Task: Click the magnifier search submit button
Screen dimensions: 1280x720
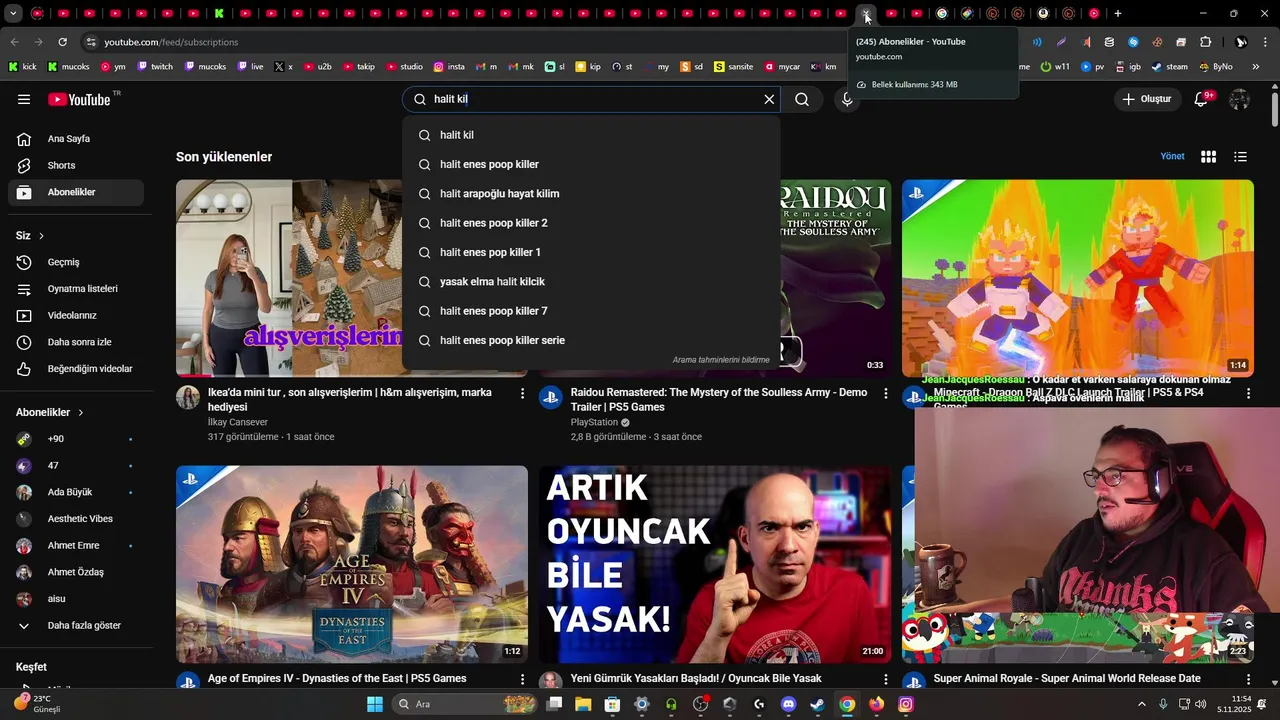Action: pyautogui.click(x=802, y=99)
